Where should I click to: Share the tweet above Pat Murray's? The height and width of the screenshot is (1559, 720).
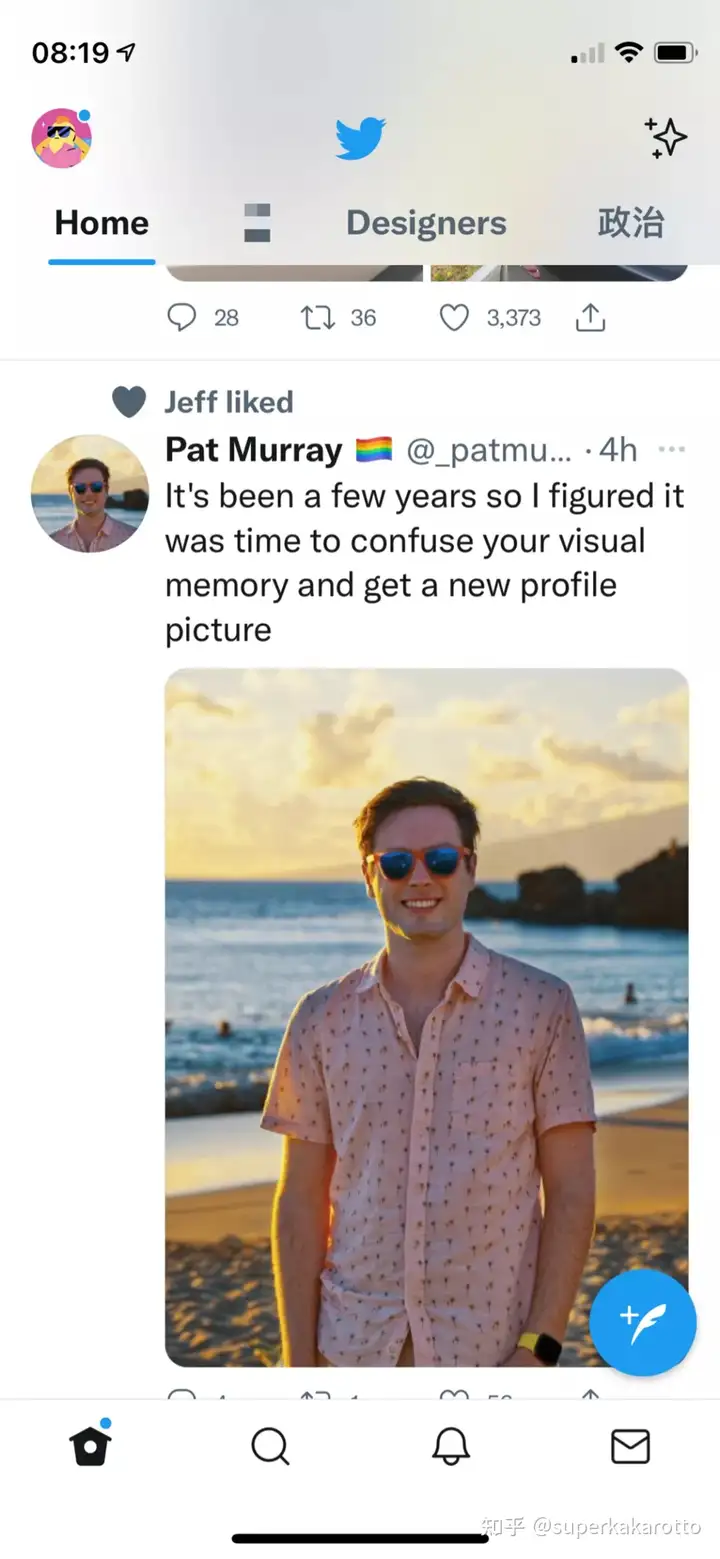(x=590, y=318)
